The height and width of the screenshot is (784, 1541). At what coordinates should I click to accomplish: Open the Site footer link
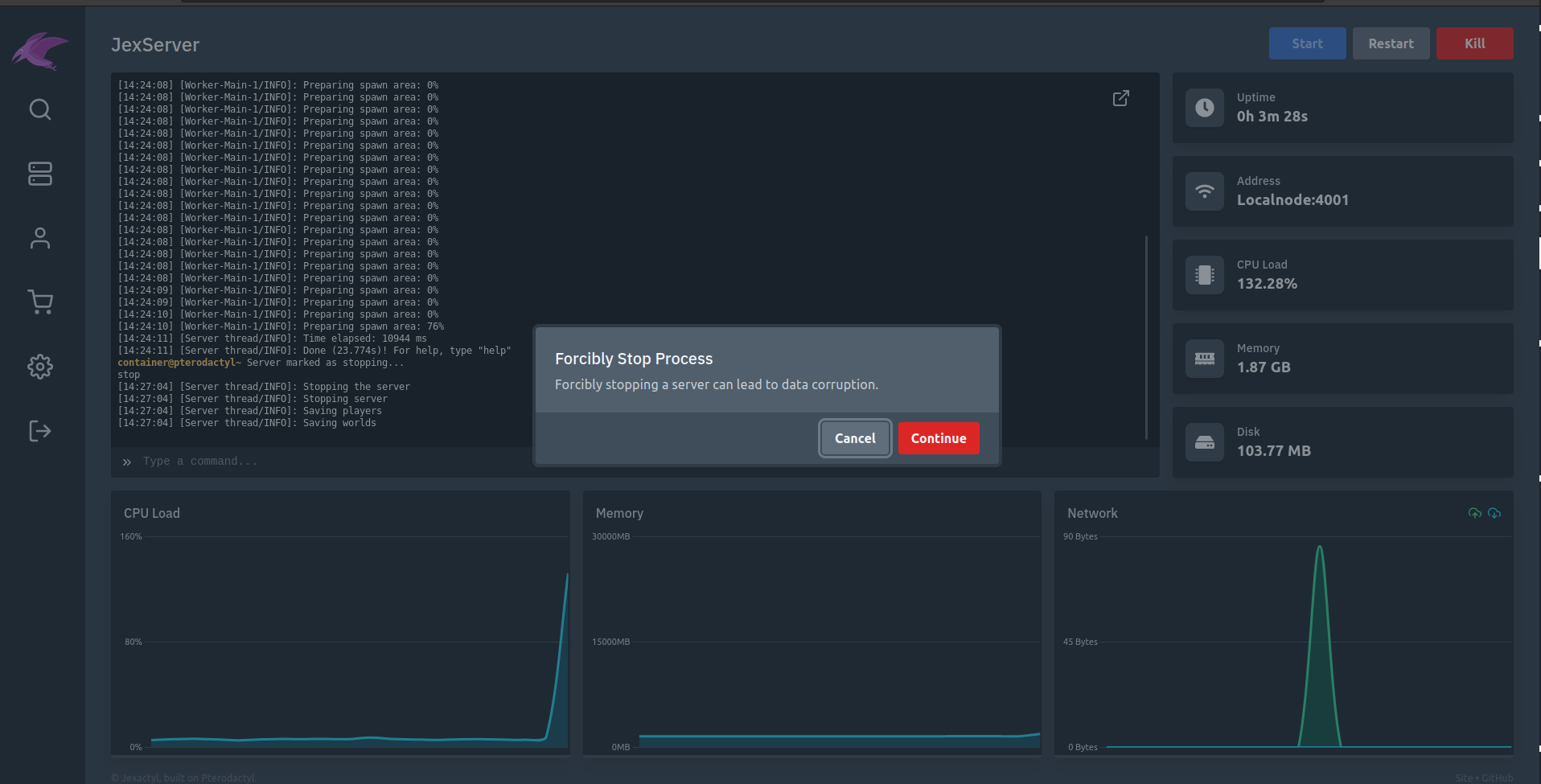click(1464, 778)
